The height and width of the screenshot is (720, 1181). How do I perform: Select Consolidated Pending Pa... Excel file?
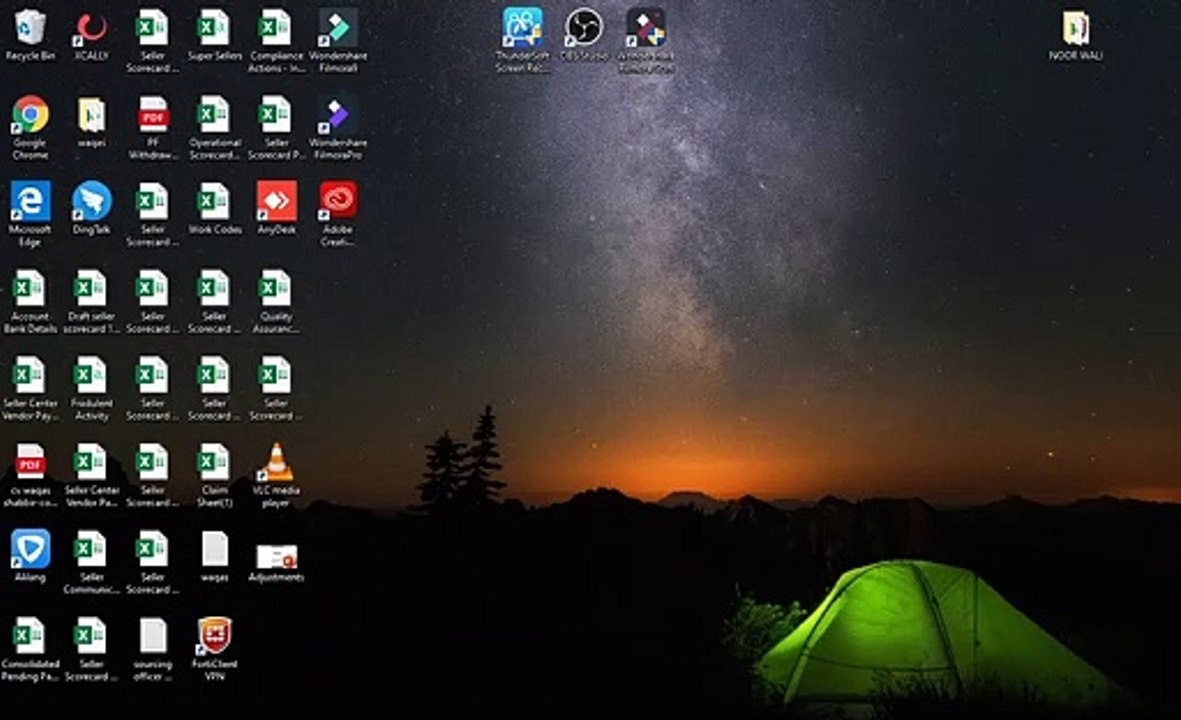point(30,636)
